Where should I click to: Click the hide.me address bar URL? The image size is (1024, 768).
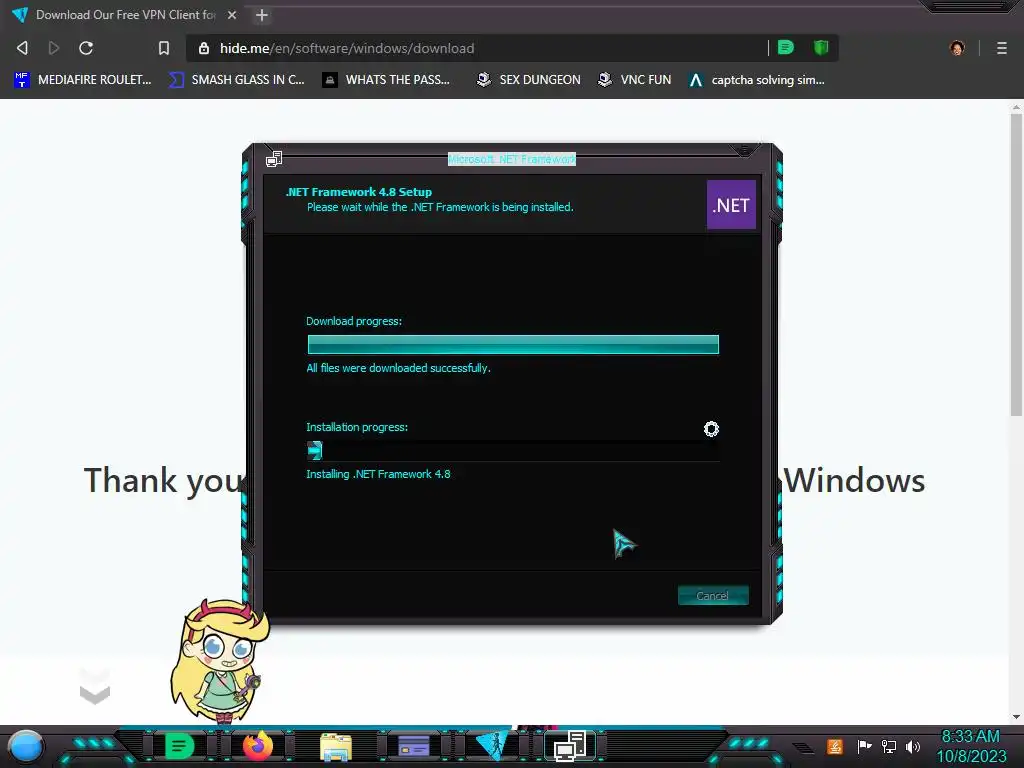[x=347, y=48]
